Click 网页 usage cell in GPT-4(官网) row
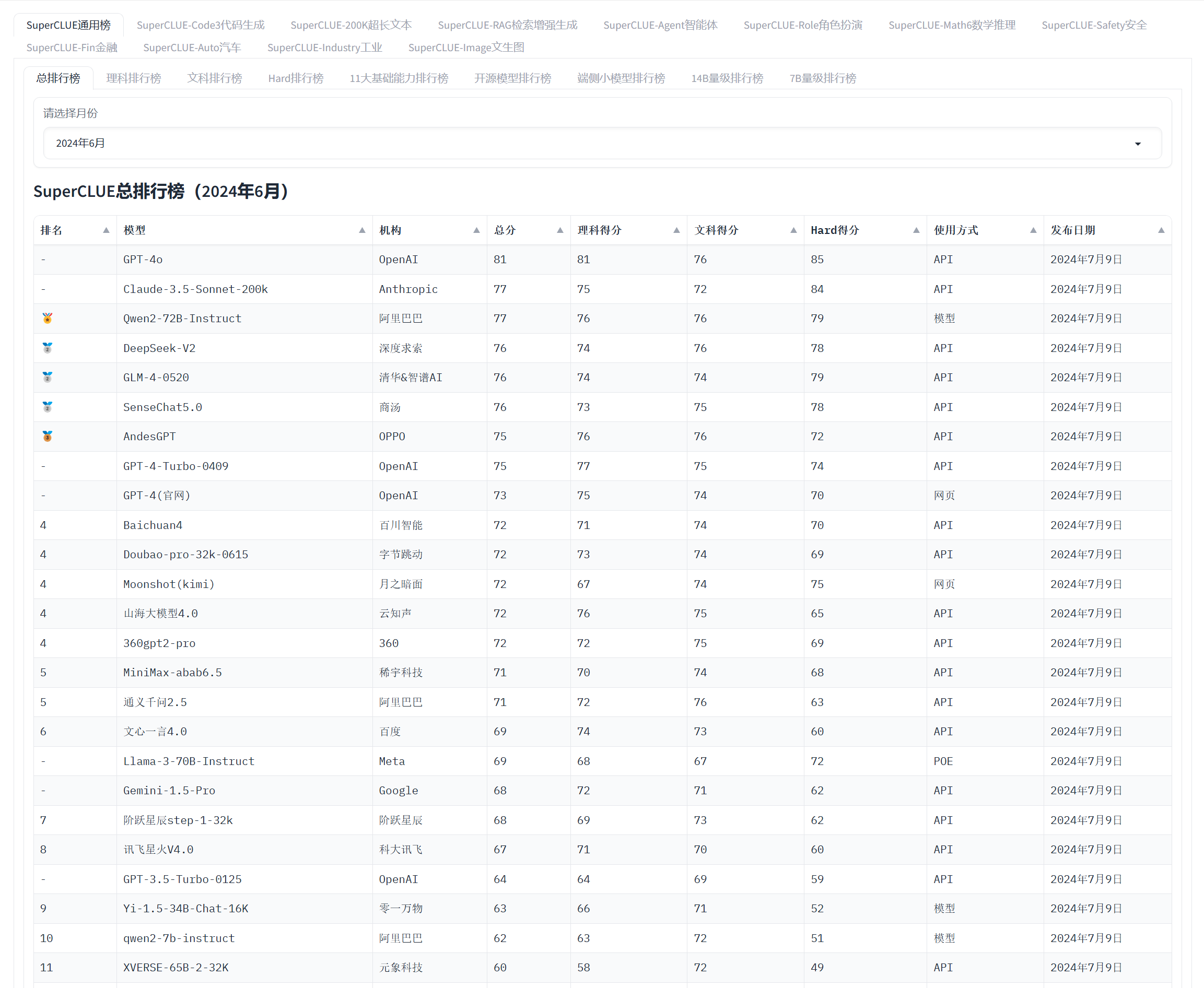Image resolution: width=1204 pixels, height=988 pixels. [985, 496]
